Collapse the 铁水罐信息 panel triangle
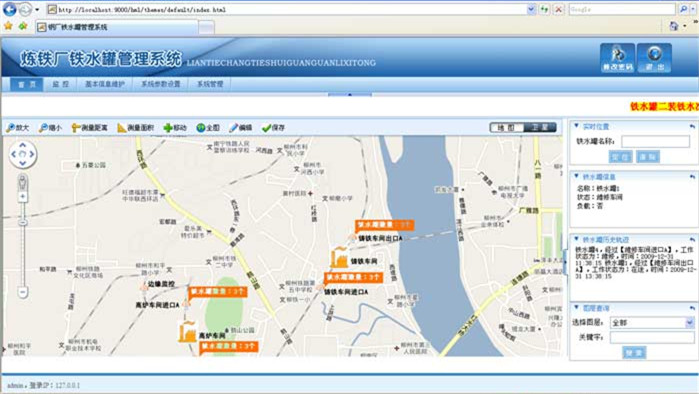 (576, 176)
